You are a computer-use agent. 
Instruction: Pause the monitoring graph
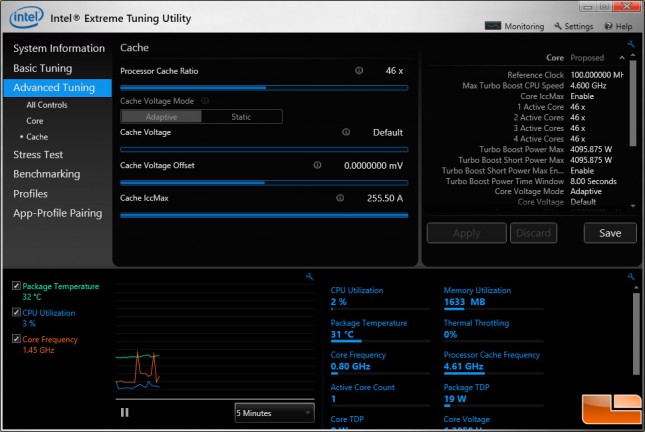point(125,412)
